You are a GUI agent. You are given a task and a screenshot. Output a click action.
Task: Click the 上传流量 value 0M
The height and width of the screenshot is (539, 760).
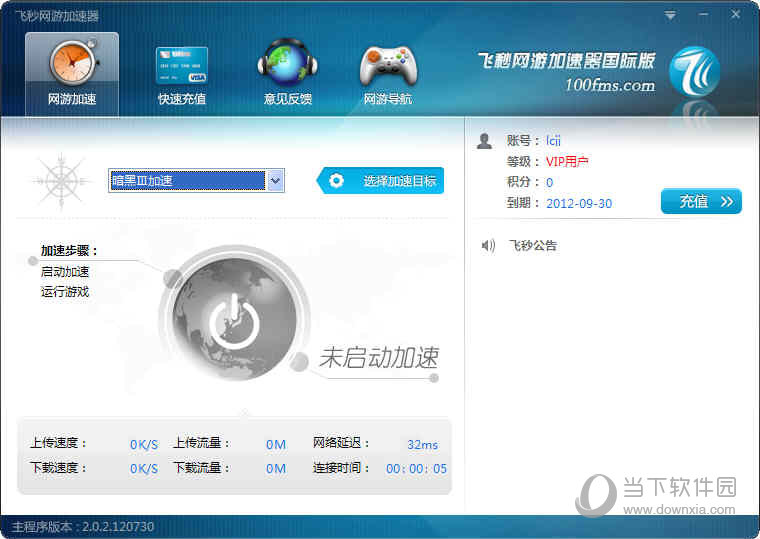click(x=276, y=444)
